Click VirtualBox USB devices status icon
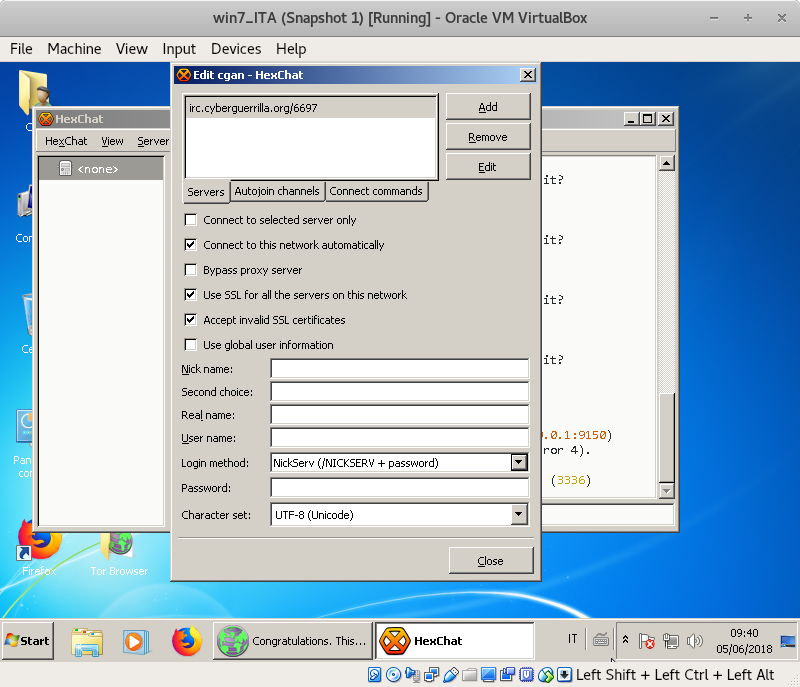The height and width of the screenshot is (687, 800). coord(451,675)
